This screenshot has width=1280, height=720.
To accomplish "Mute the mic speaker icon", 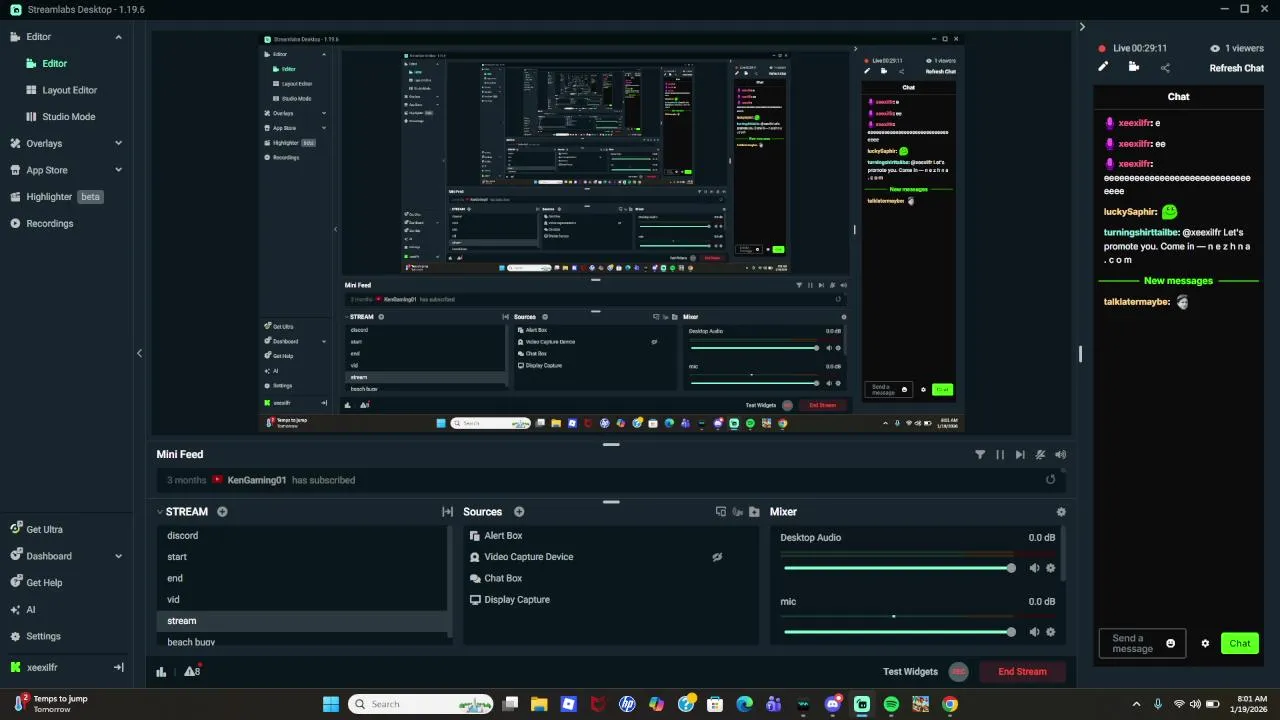I will click(x=1034, y=632).
